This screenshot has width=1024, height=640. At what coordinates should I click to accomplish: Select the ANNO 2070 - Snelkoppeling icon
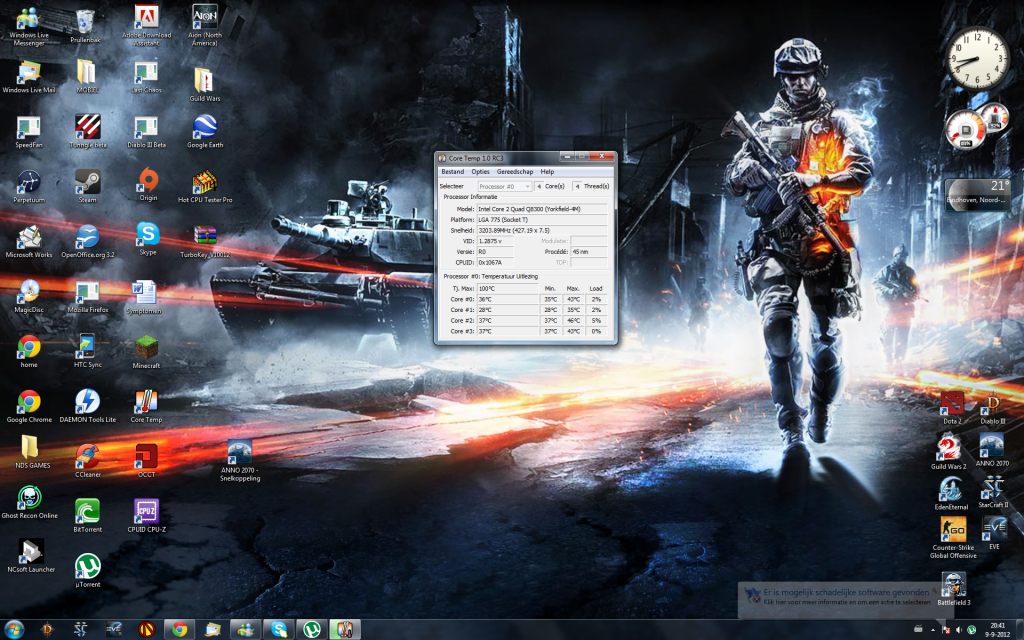(x=240, y=460)
